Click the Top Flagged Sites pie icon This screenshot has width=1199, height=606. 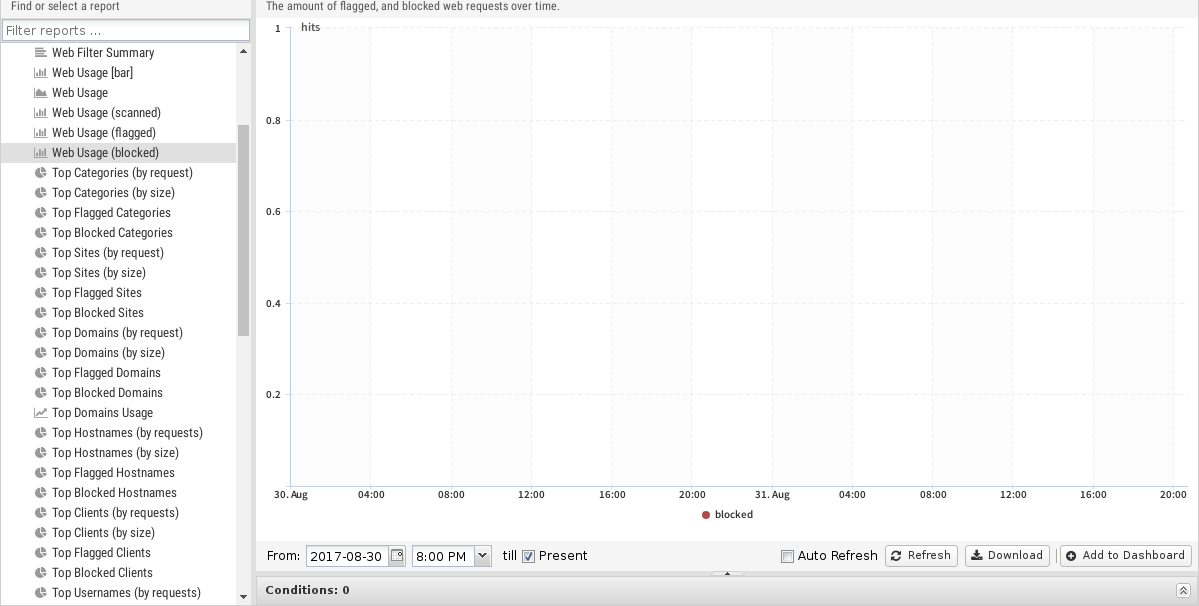[41, 293]
